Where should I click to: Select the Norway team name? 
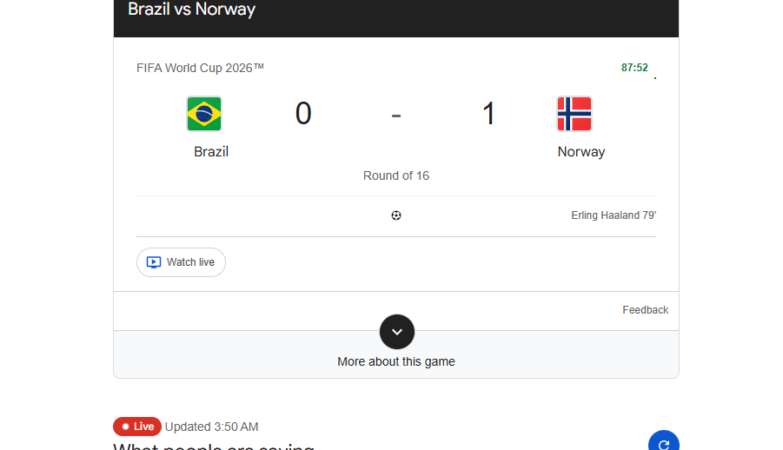click(x=581, y=152)
